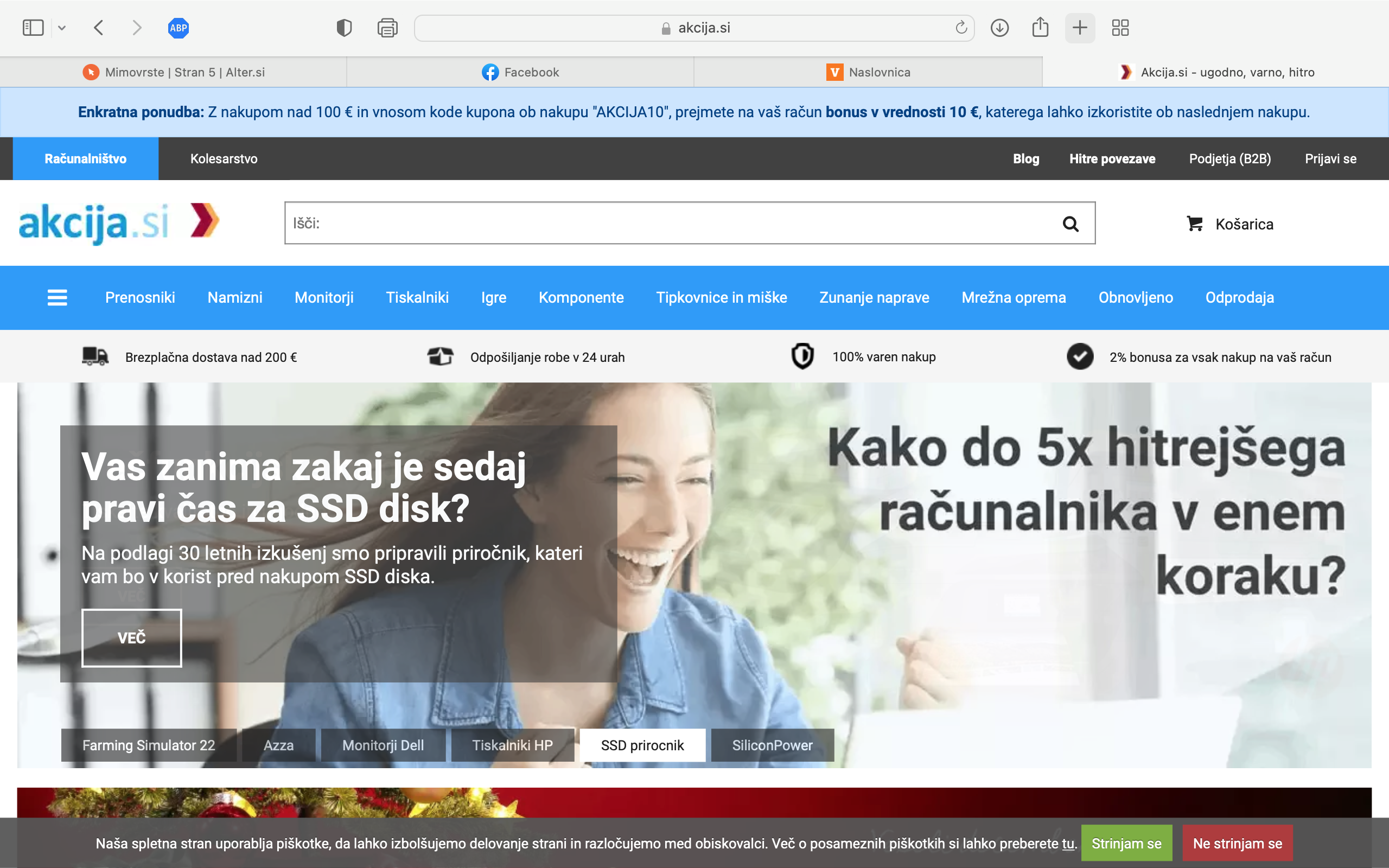This screenshot has width=1389, height=868.
Task: Click the VEČ button on banner
Action: [x=131, y=638]
